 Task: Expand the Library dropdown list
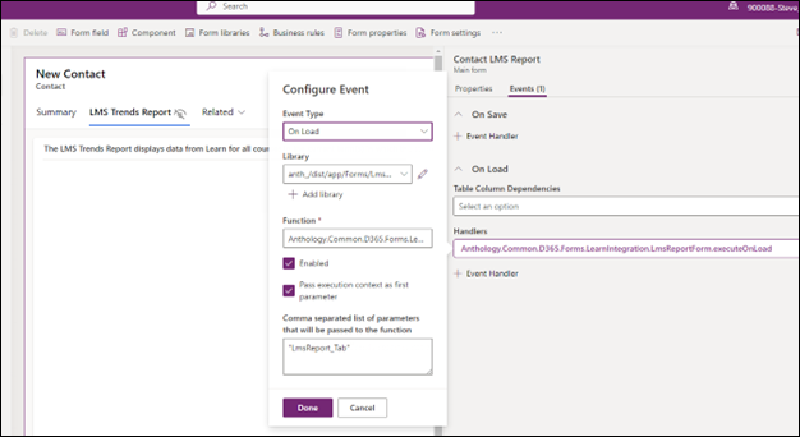[402, 174]
